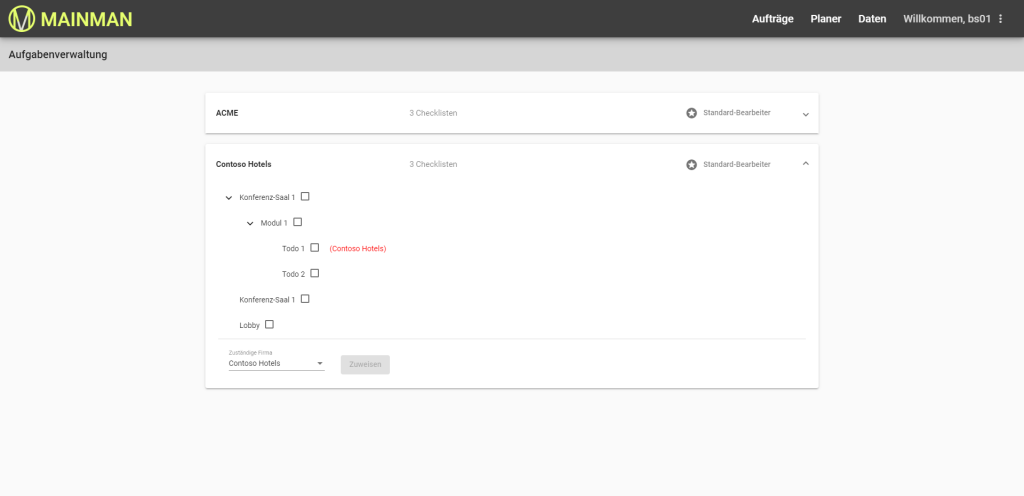
Task: Enable the Todo 1 checkbox
Action: tap(315, 248)
